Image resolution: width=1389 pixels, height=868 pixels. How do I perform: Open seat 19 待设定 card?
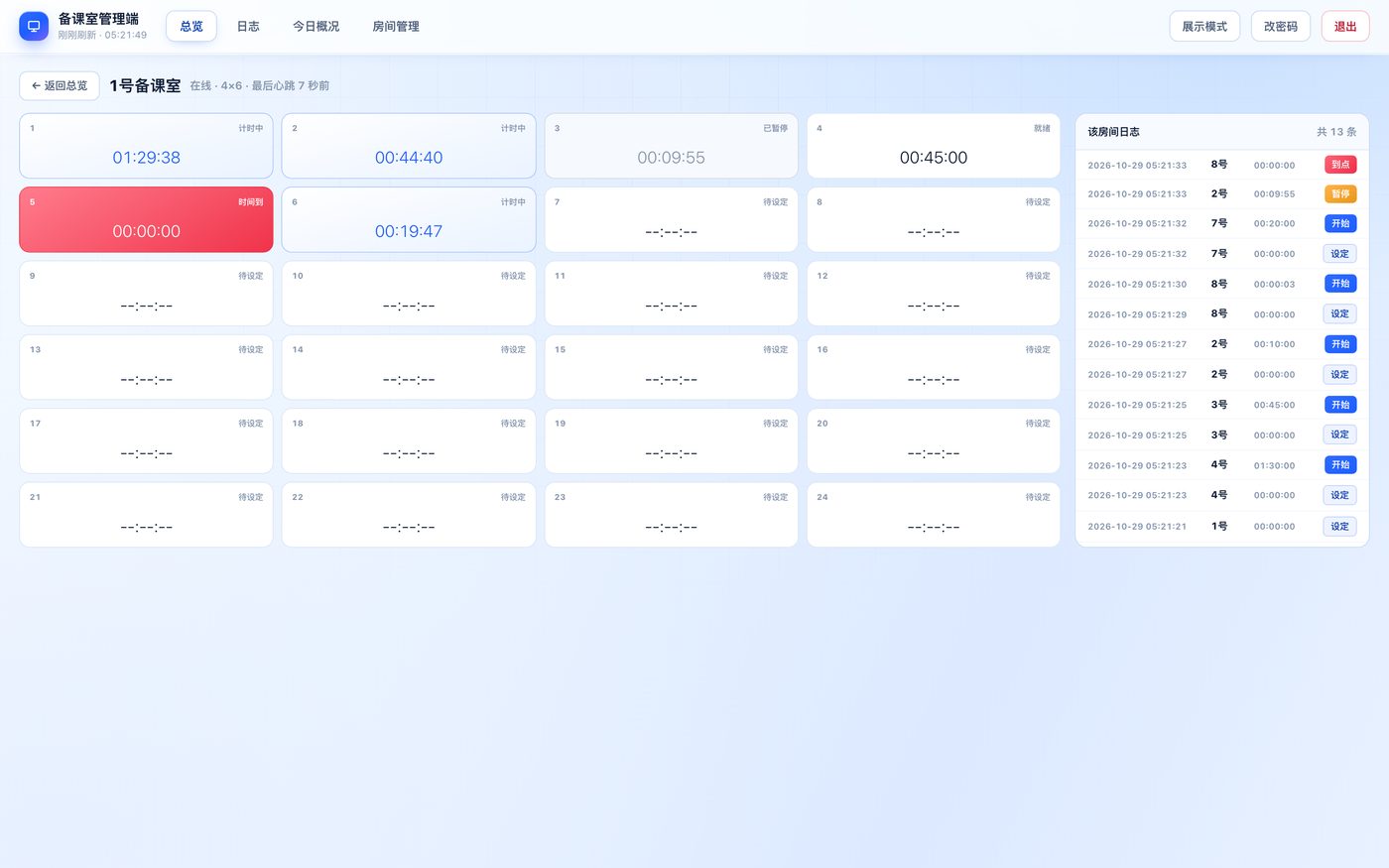[671, 441]
